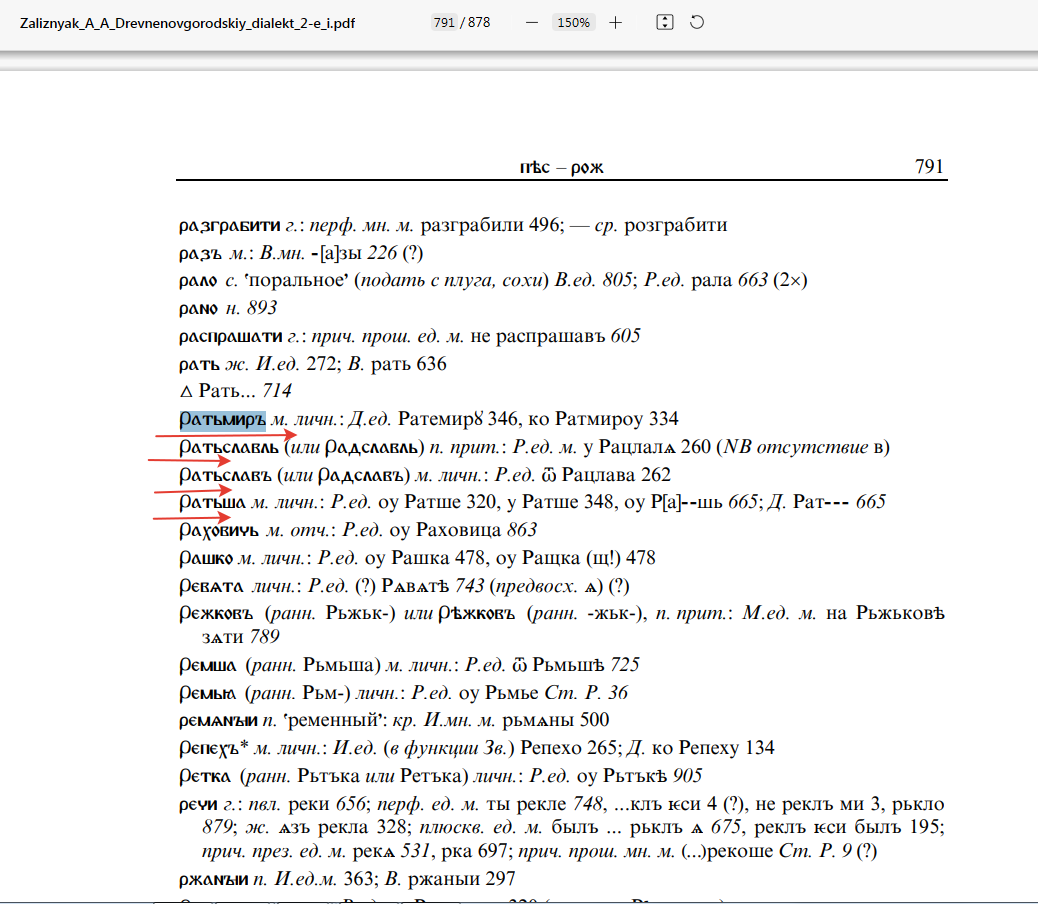Viewport: 1038px width, 904px height.
Task: Click the page number 791 in the header
Action: click(x=929, y=166)
